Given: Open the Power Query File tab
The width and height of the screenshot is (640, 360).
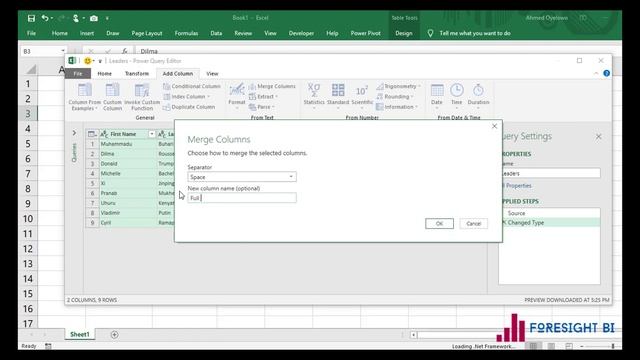Looking at the screenshot, I should click(x=78, y=73).
